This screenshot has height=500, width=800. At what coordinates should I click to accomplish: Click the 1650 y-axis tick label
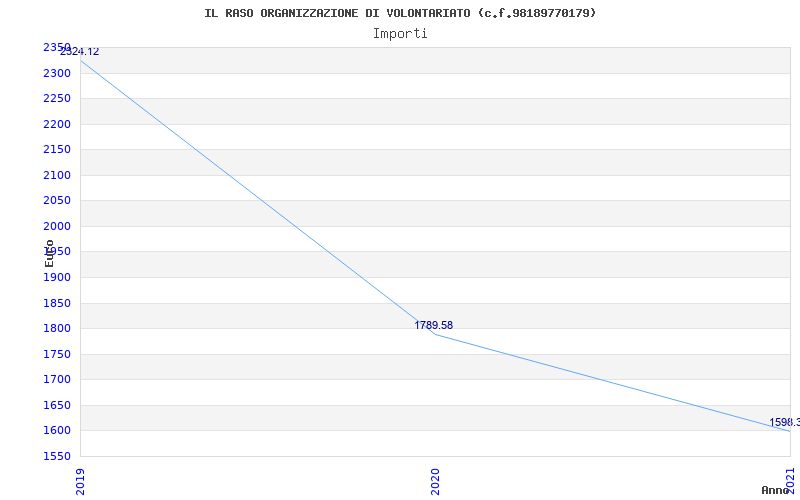point(57,406)
